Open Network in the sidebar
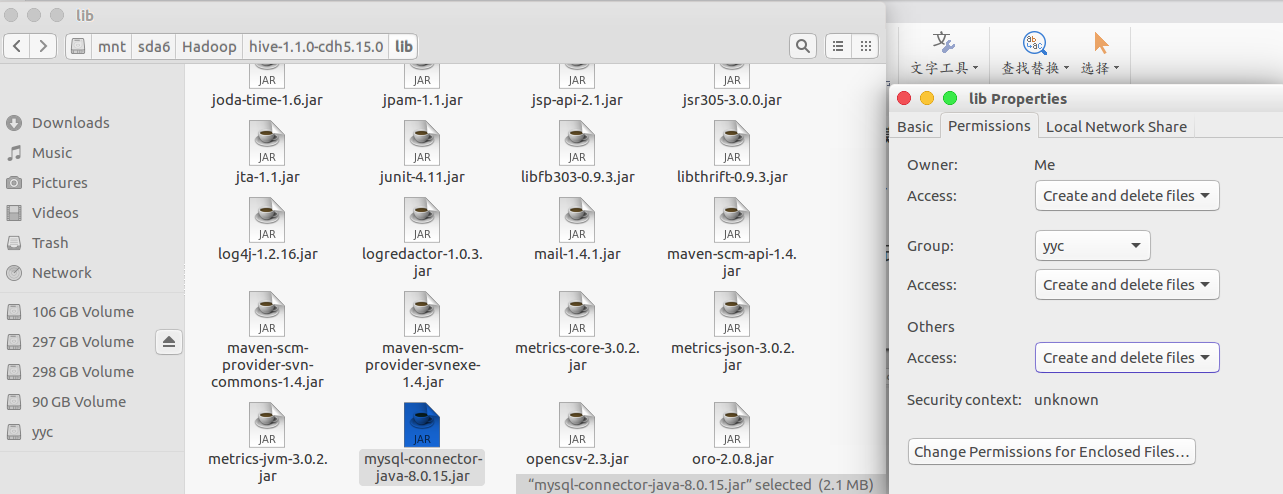This screenshot has height=494, width=1283. pyautogui.click(x=61, y=273)
